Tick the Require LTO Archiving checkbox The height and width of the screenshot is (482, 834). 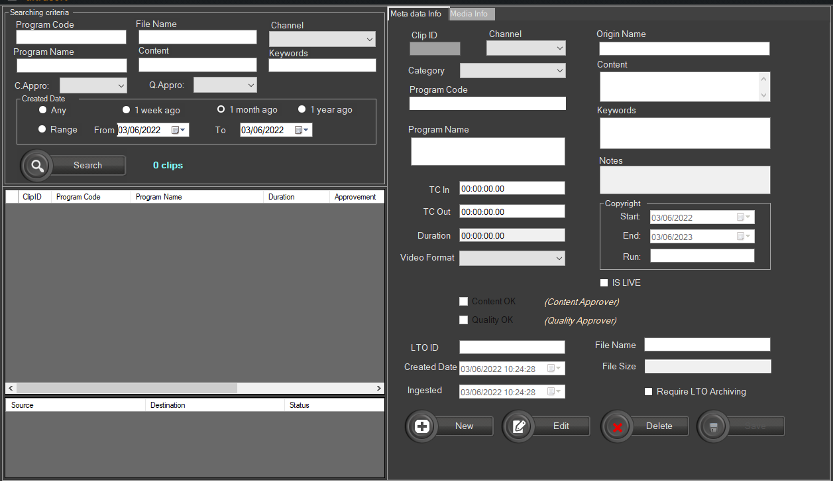649,392
